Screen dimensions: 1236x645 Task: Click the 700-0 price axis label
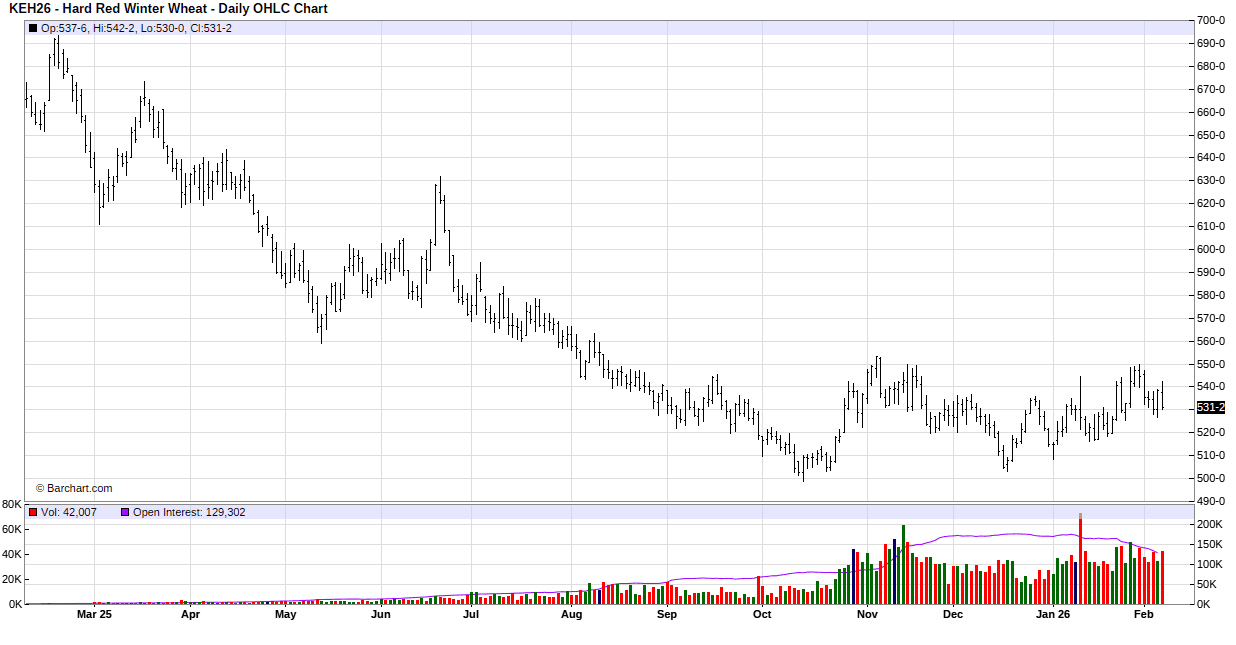[1211, 20]
